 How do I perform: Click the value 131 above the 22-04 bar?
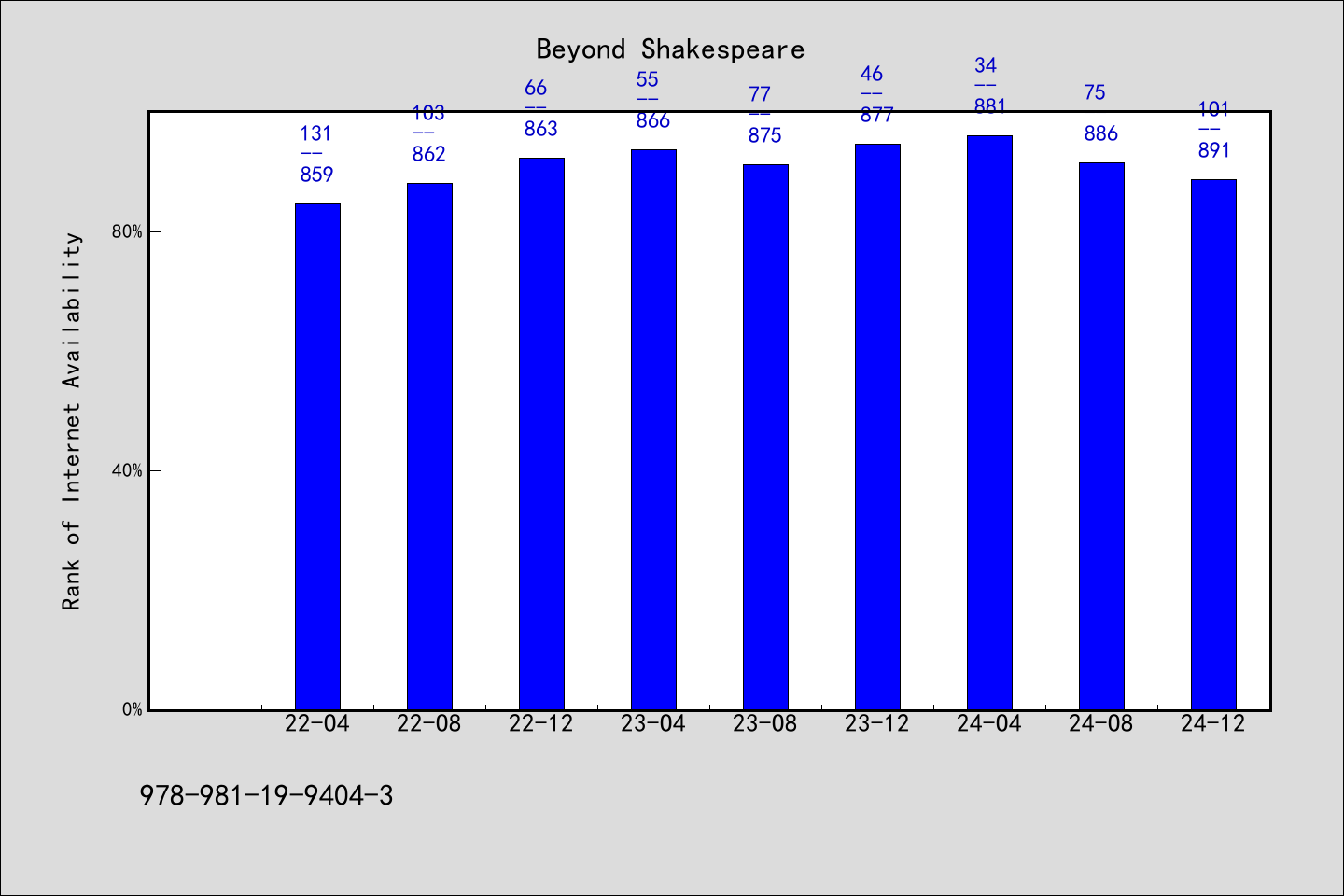315,133
